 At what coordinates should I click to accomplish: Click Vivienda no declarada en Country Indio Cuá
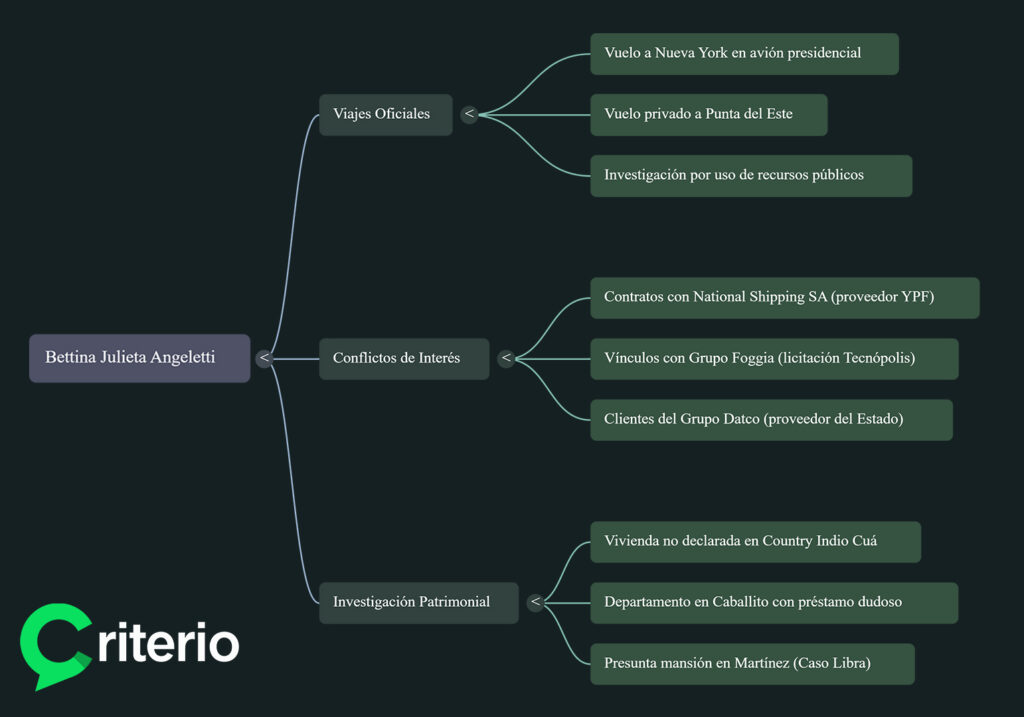click(x=755, y=541)
